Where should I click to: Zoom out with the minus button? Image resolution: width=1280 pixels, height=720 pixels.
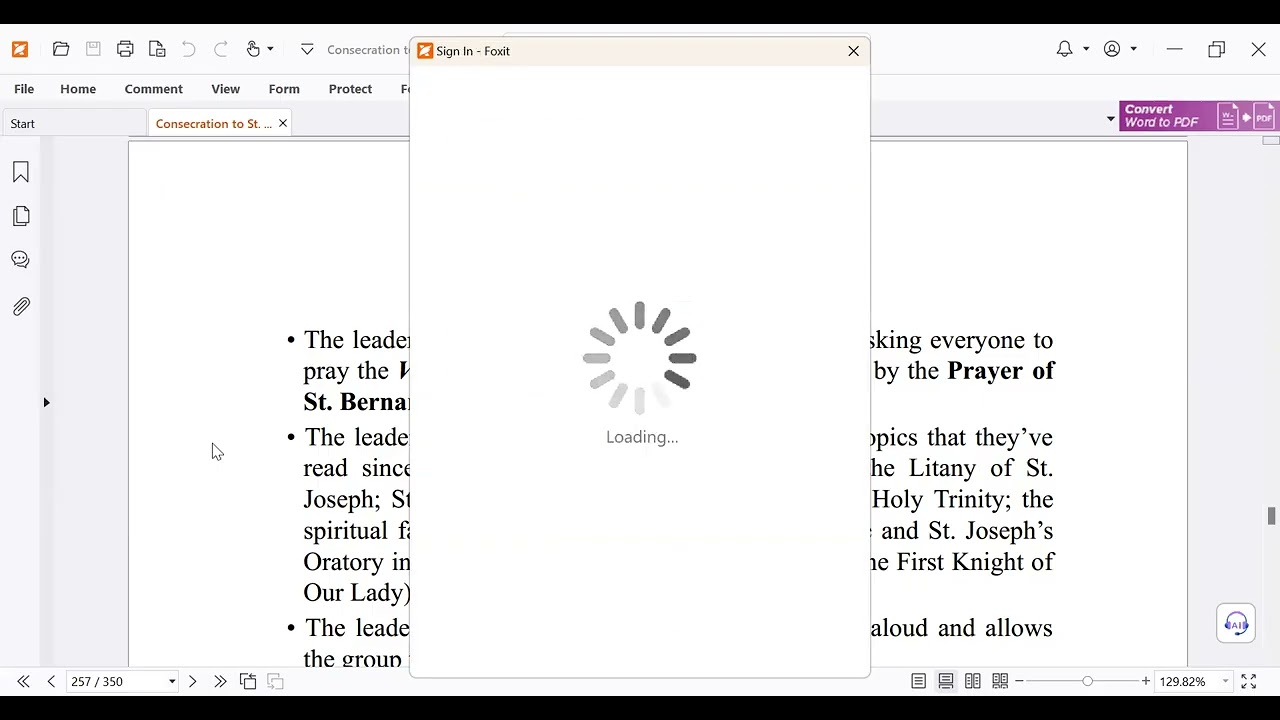[x=1019, y=681]
